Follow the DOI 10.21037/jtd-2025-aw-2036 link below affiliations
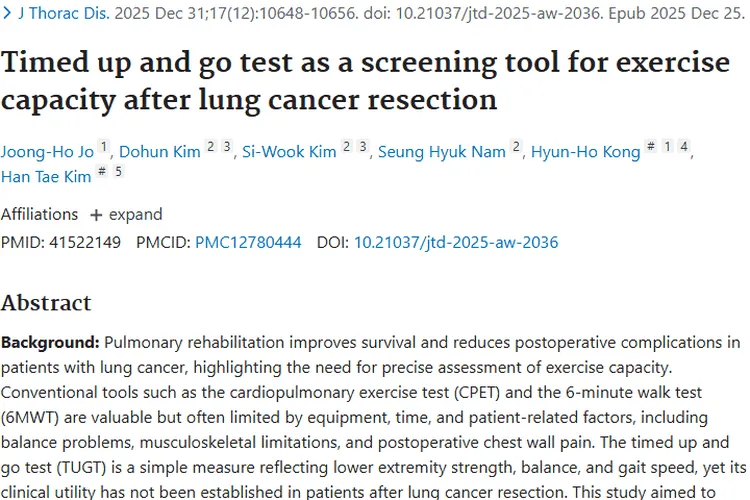 (x=456, y=242)
